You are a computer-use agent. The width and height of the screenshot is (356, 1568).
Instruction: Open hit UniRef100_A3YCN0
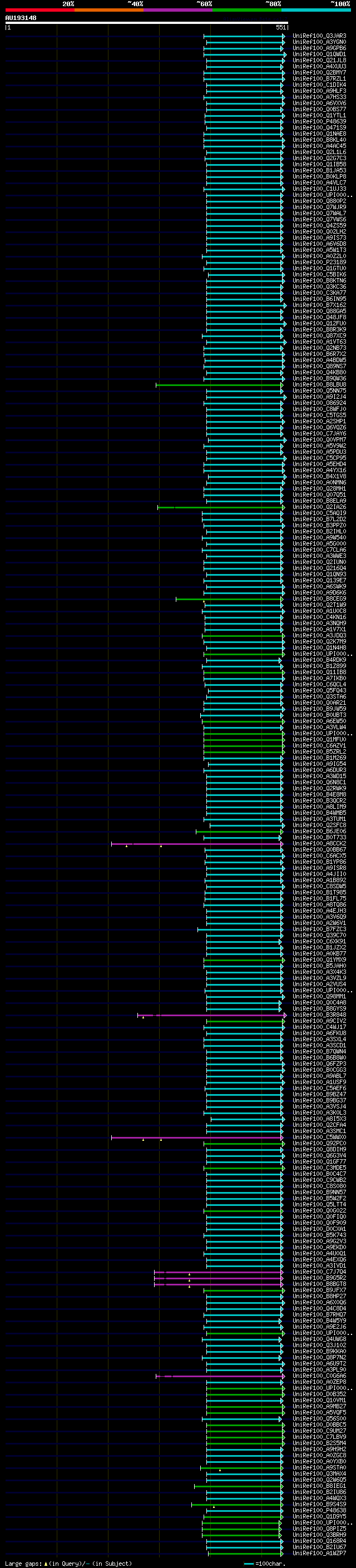[x=319, y=42]
